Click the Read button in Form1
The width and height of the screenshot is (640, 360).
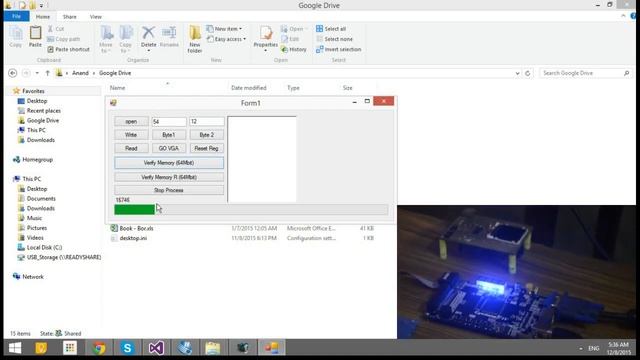click(131, 149)
